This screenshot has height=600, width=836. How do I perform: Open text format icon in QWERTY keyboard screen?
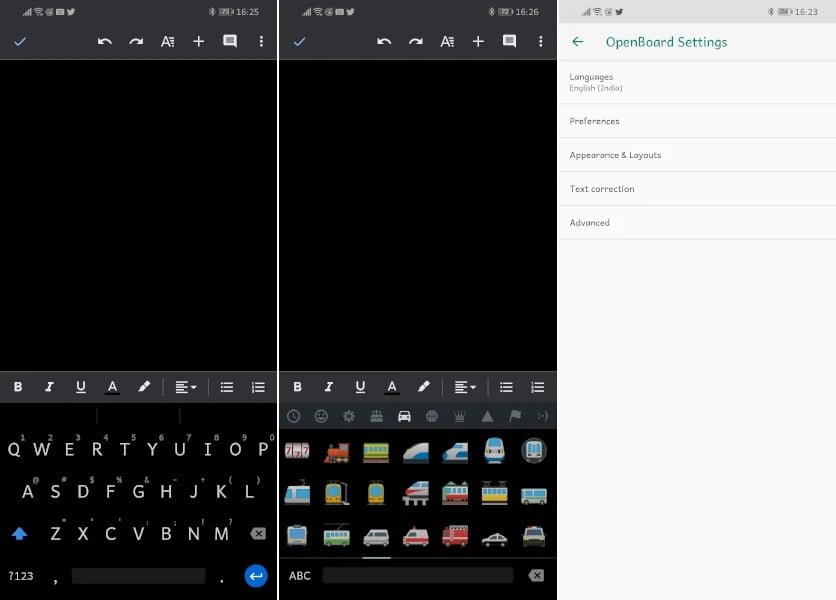click(167, 42)
